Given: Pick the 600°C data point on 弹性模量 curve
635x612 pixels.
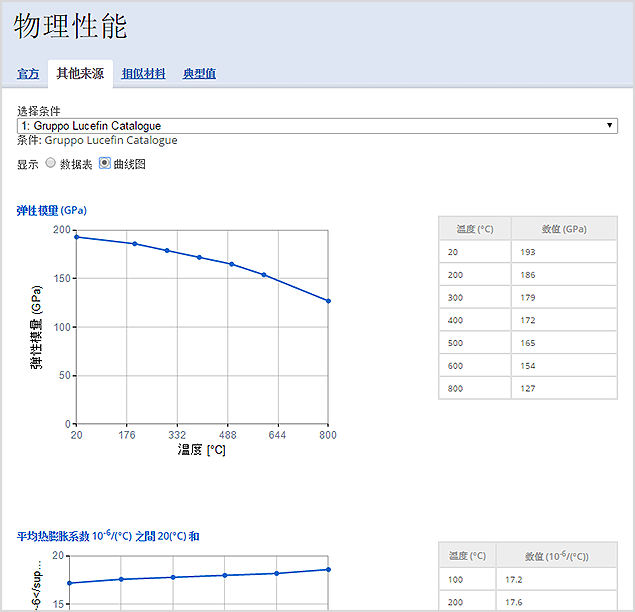Looking at the screenshot, I should point(264,275).
